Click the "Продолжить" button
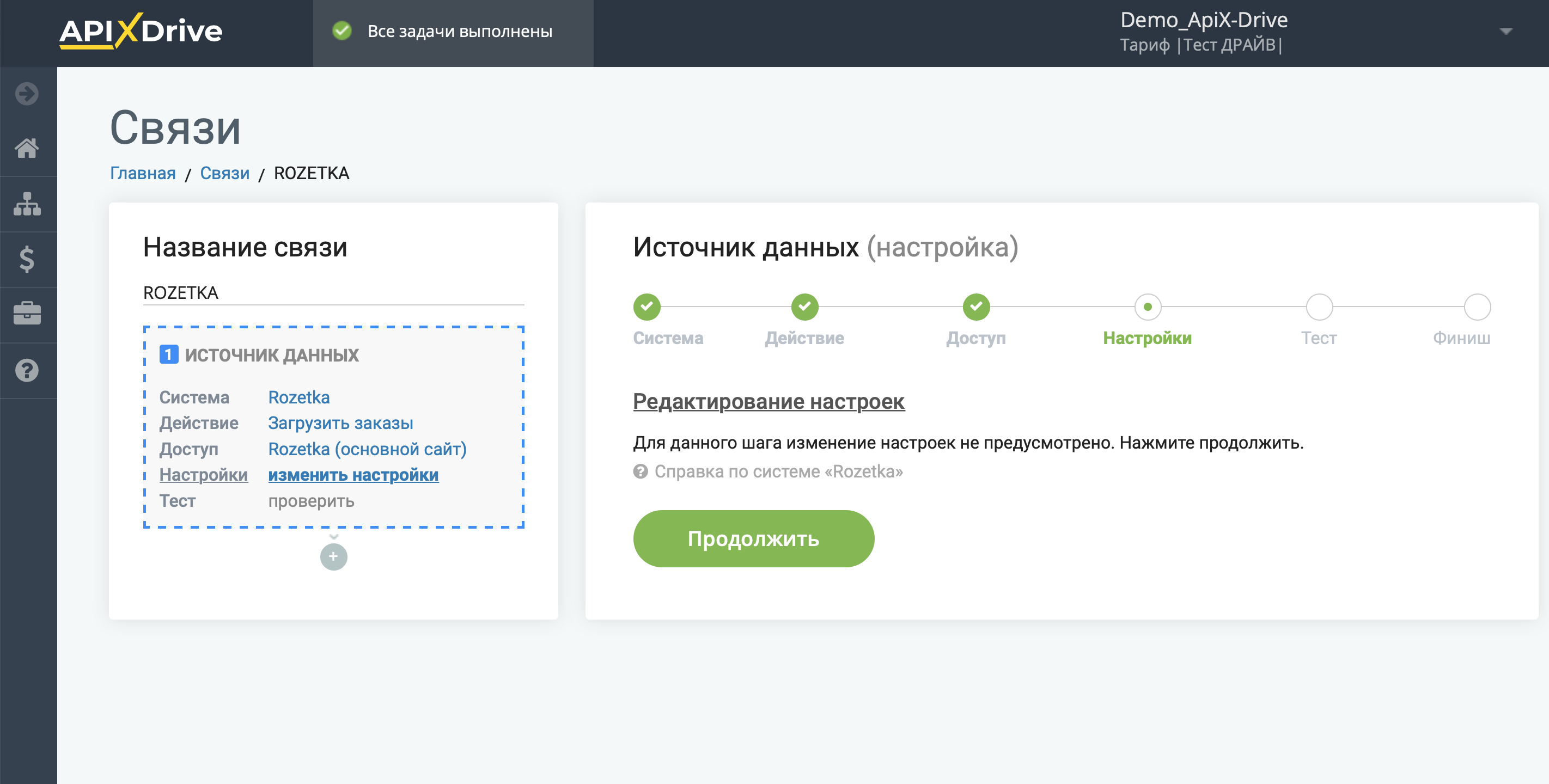The width and height of the screenshot is (1549, 784). 753,538
